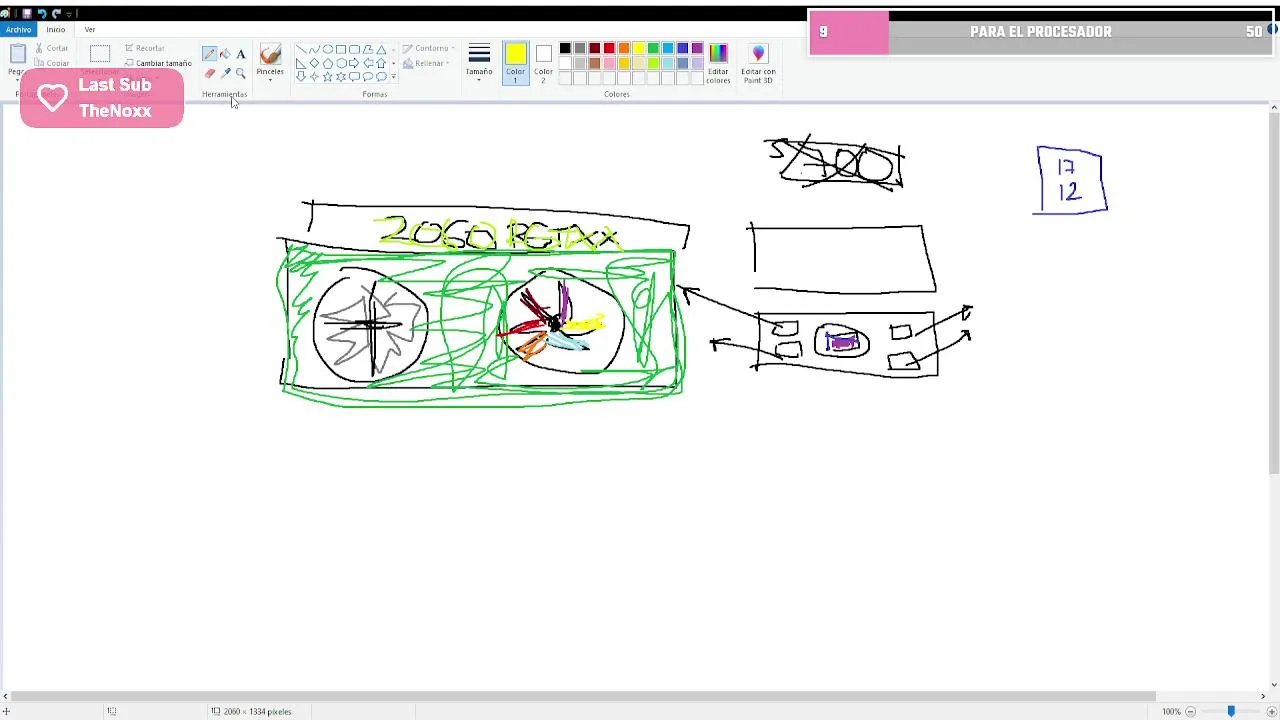The height and width of the screenshot is (720, 1280).
Task: Select the Color picker eyedropper tool
Action: 225,73
